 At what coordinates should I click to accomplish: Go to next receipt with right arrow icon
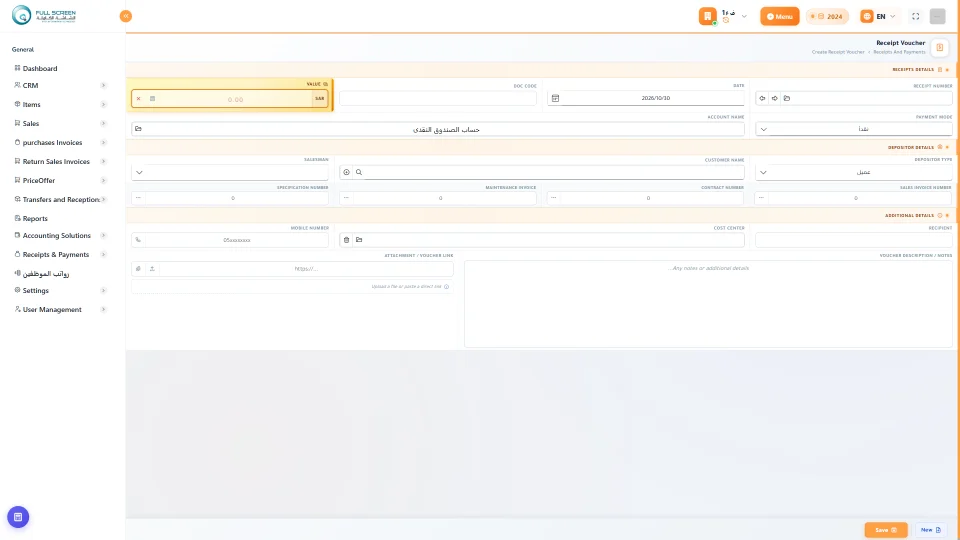click(x=774, y=98)
